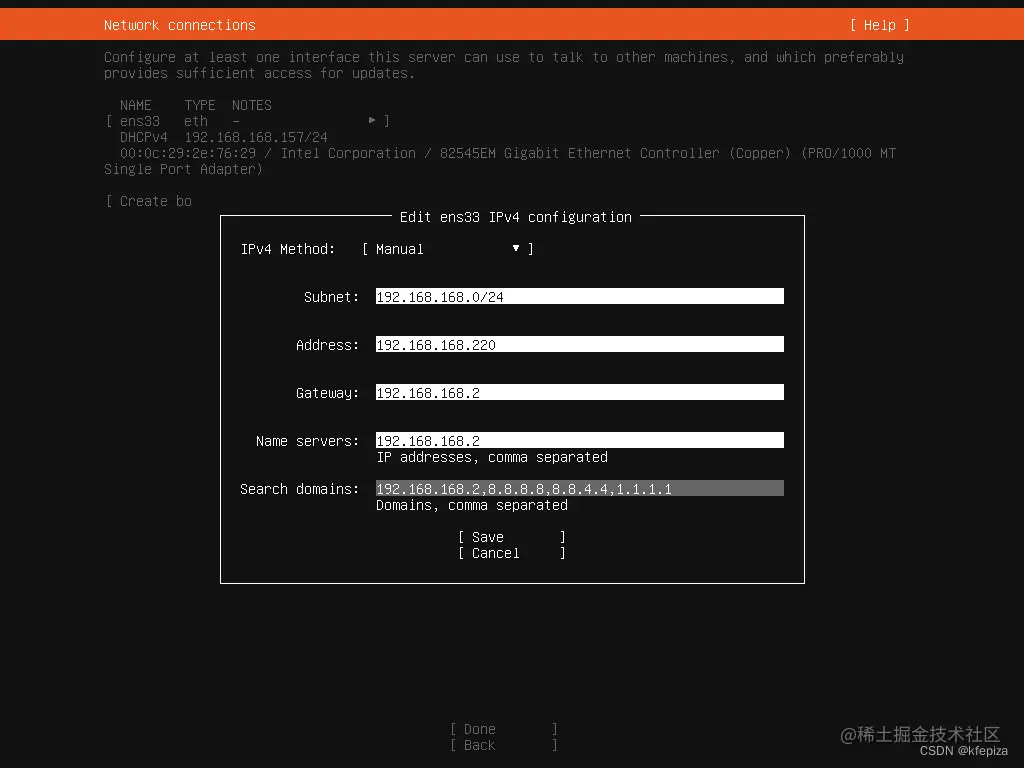Viewport: 1024px width, 768px height.
Task: Click the 'IP addresses, comma separated' hint
Action: tap(492, 457)
